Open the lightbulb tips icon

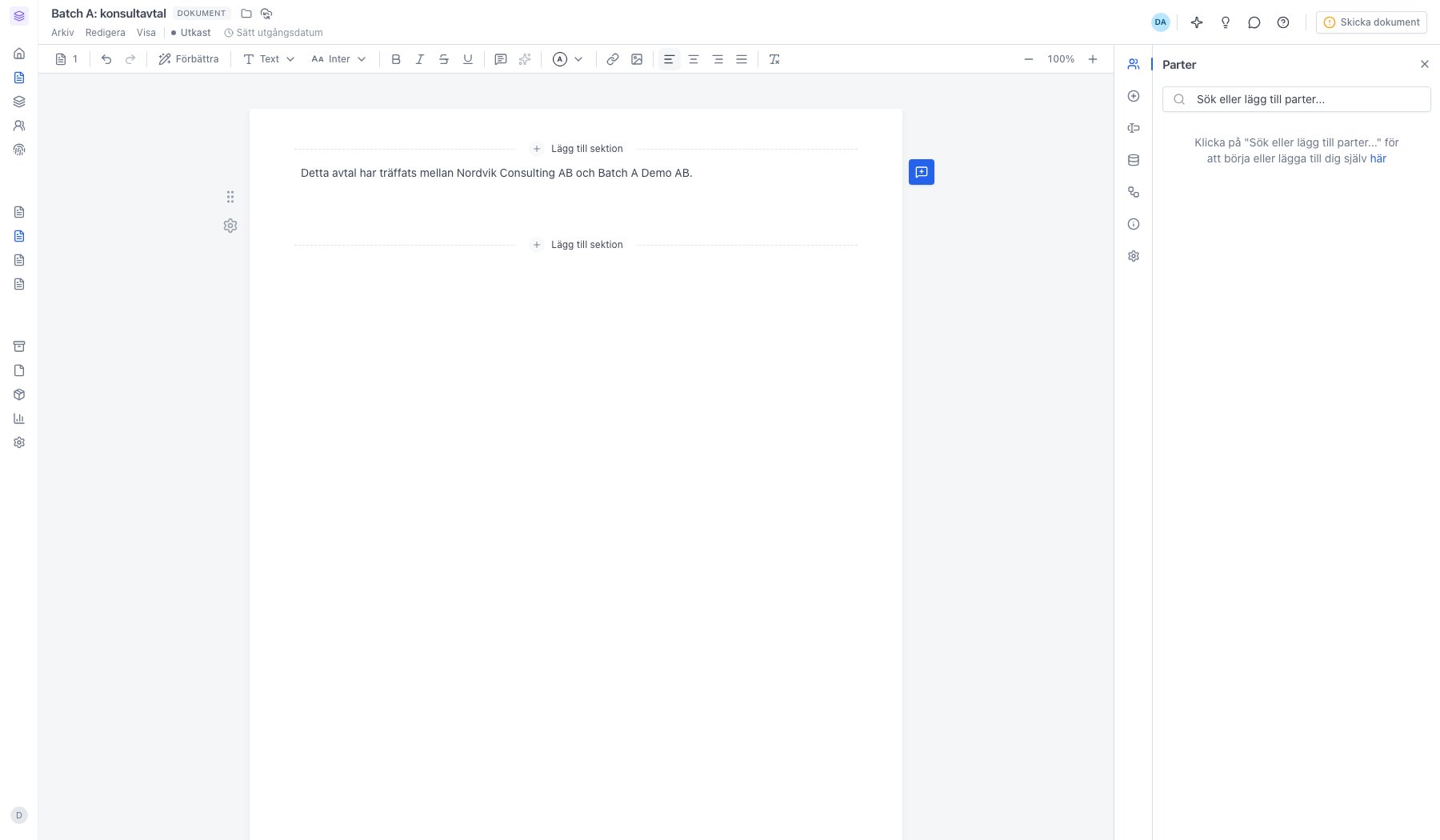[x=1226, y=22]
